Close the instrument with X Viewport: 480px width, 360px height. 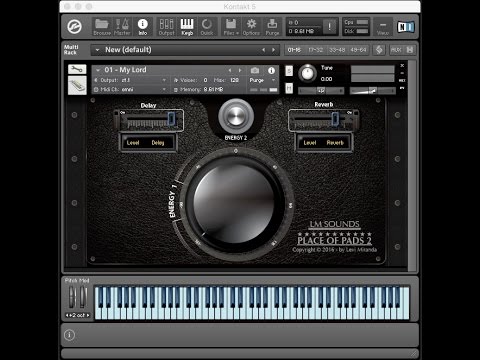point(402,66)
